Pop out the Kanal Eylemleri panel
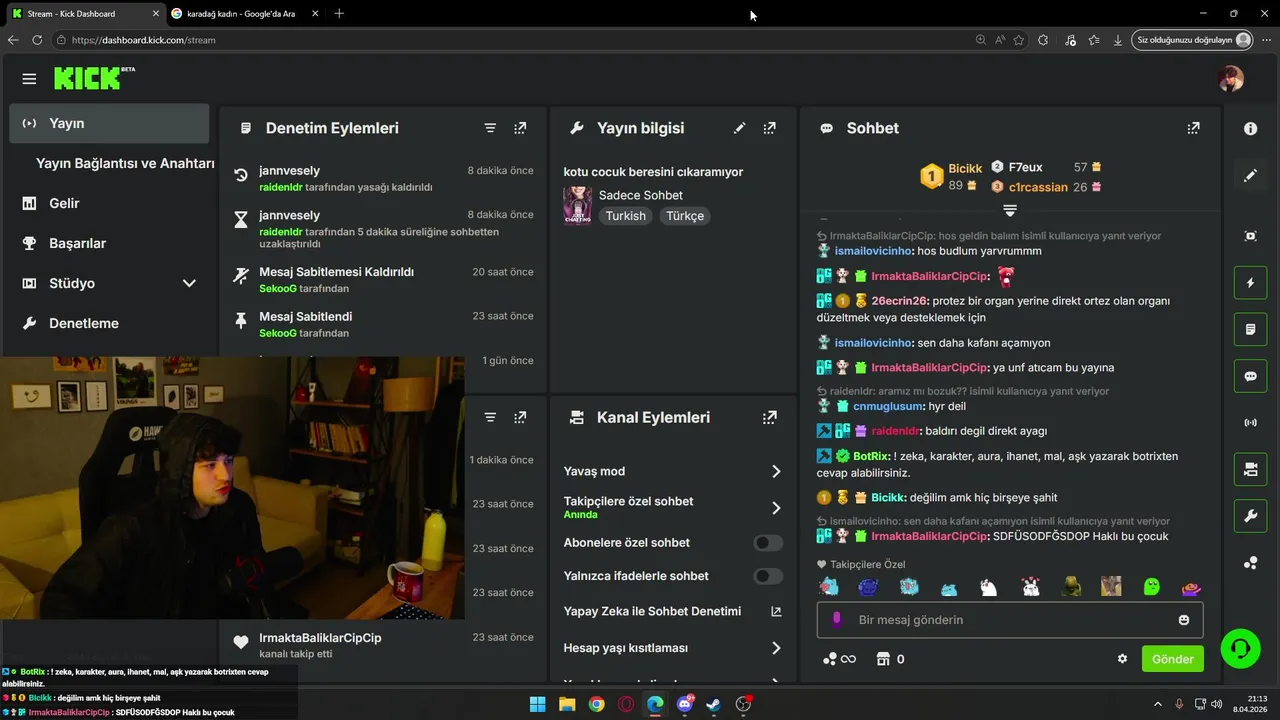Image resolution: width=1280 pixels, height=720 pixels. tap(769, 417)
